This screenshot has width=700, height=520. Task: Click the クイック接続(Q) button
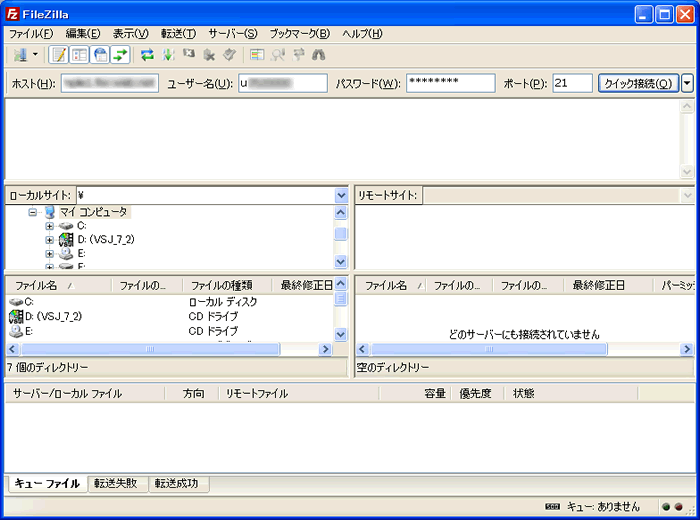pyautogui.click(x=638, y=83)
